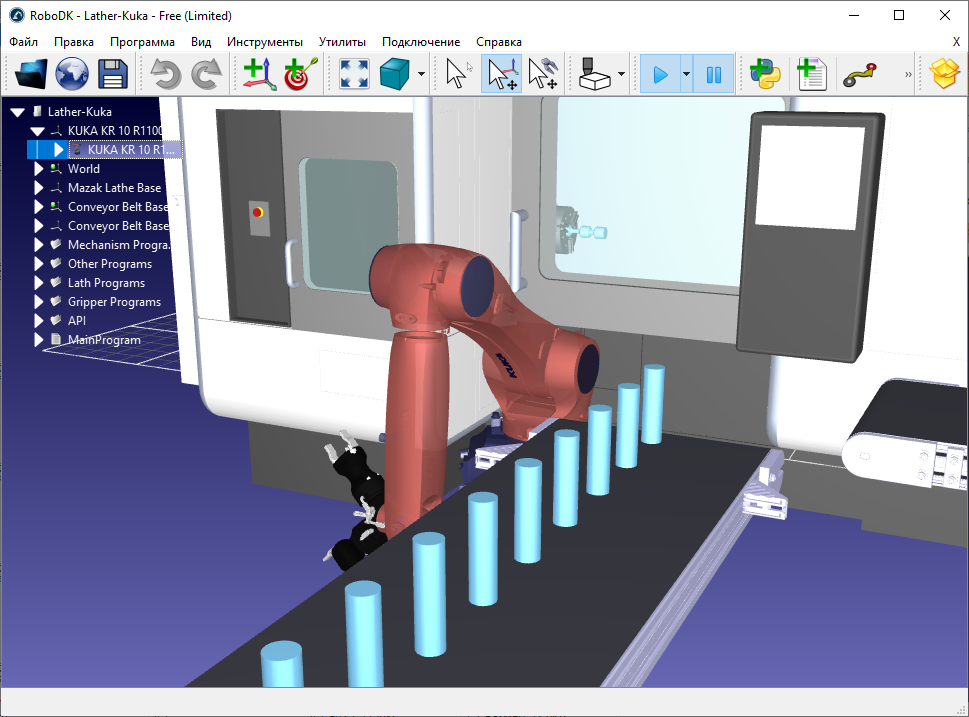Collapse the Lather-Kuka station tree
The image size is (969, 717).
tap(17, 112)
